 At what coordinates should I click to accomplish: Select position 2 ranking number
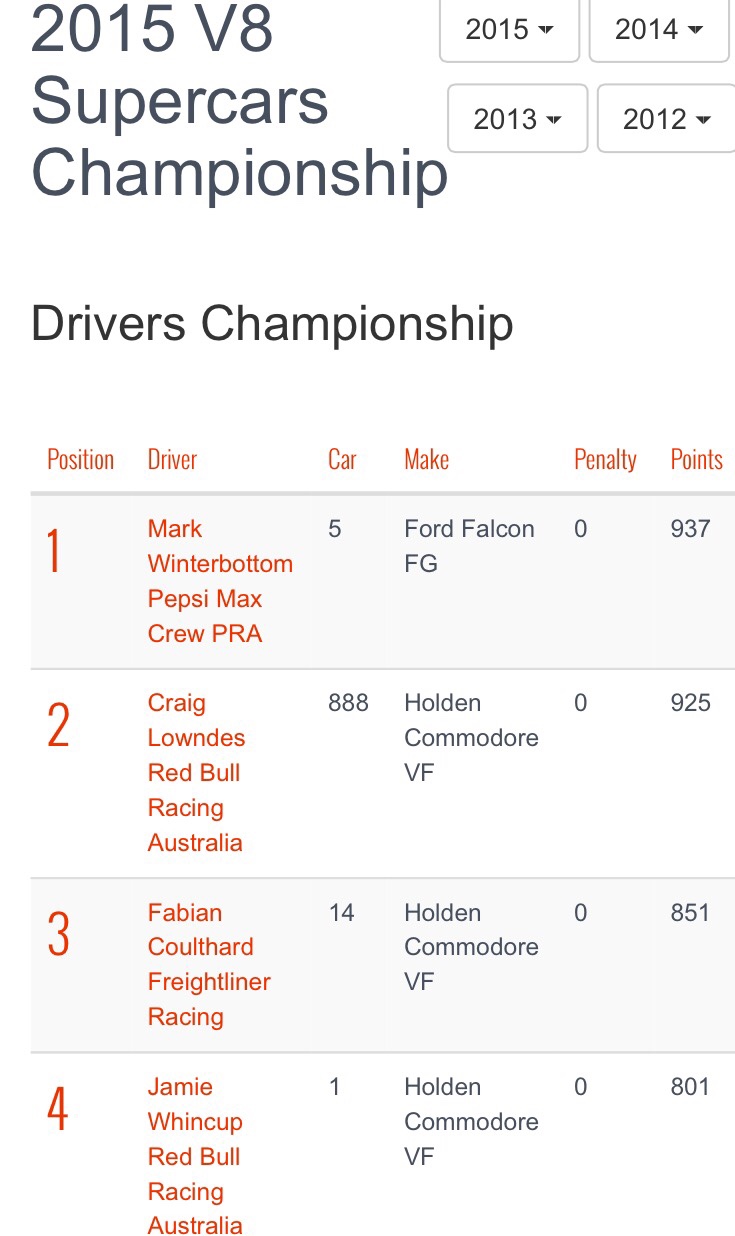[58, 726]
